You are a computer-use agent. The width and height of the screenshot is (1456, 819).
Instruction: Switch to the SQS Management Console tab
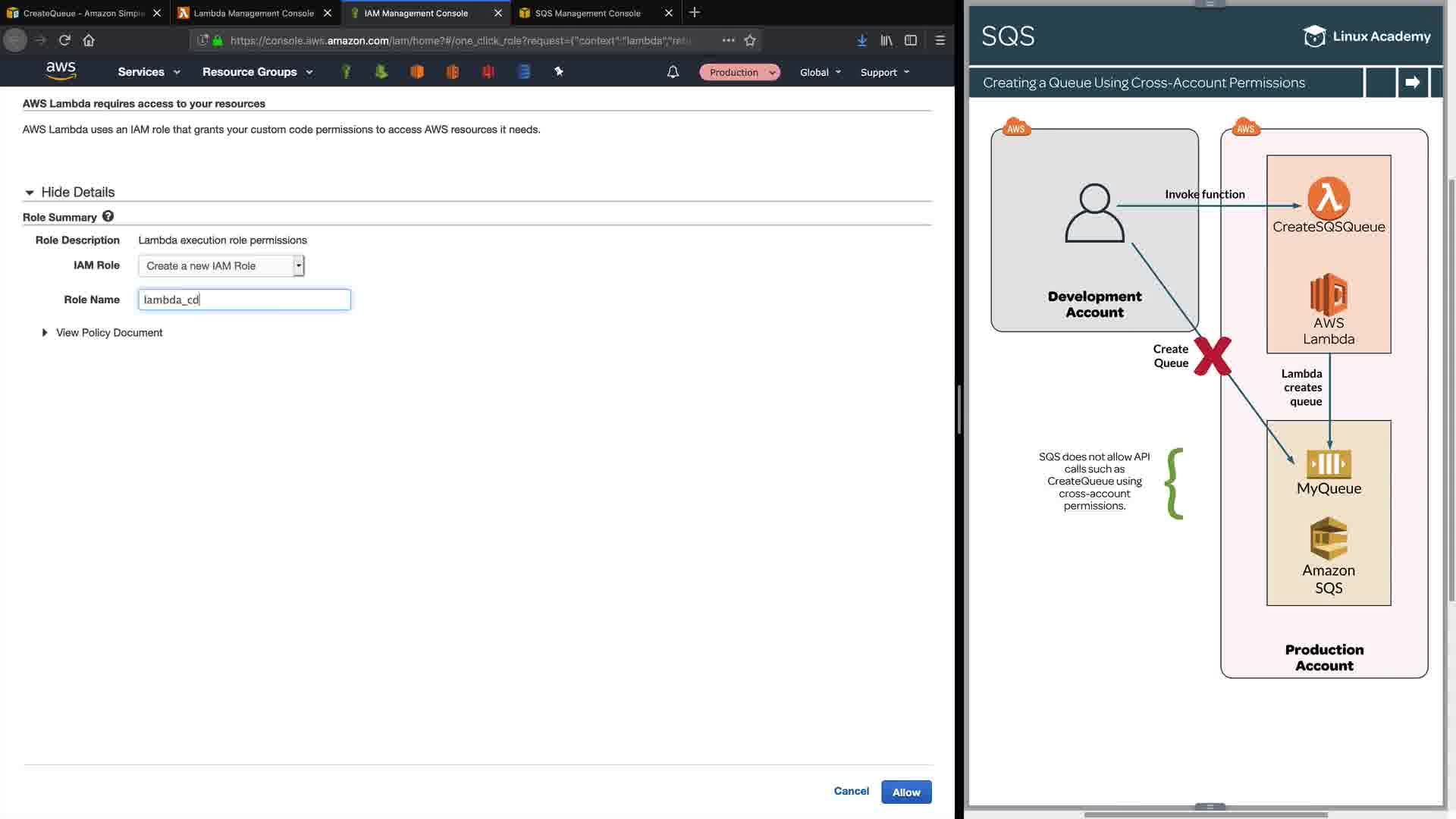588,13
